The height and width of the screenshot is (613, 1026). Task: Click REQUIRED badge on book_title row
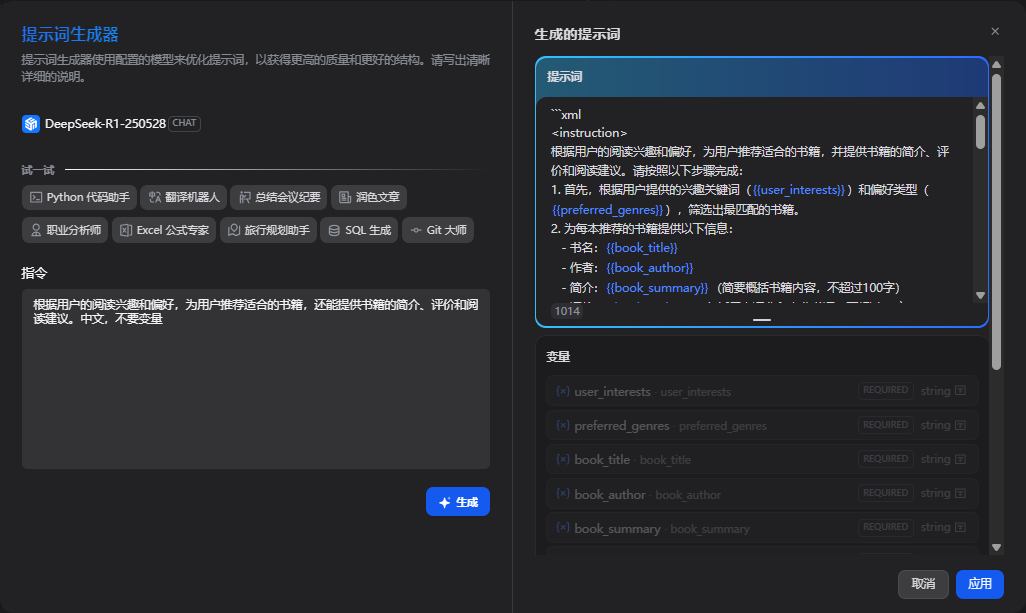click(x=885, y=459)
